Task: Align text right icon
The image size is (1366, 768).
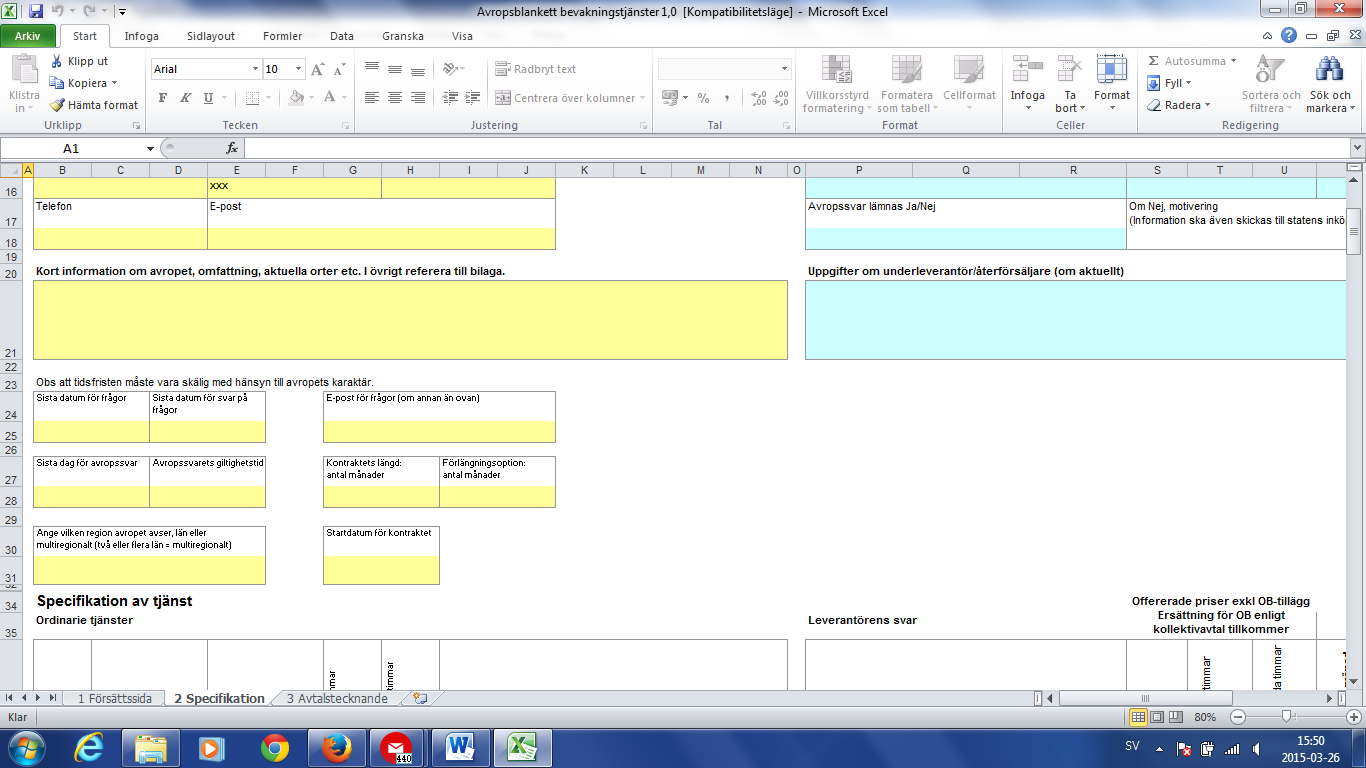Action: click(x=418, y=98)
